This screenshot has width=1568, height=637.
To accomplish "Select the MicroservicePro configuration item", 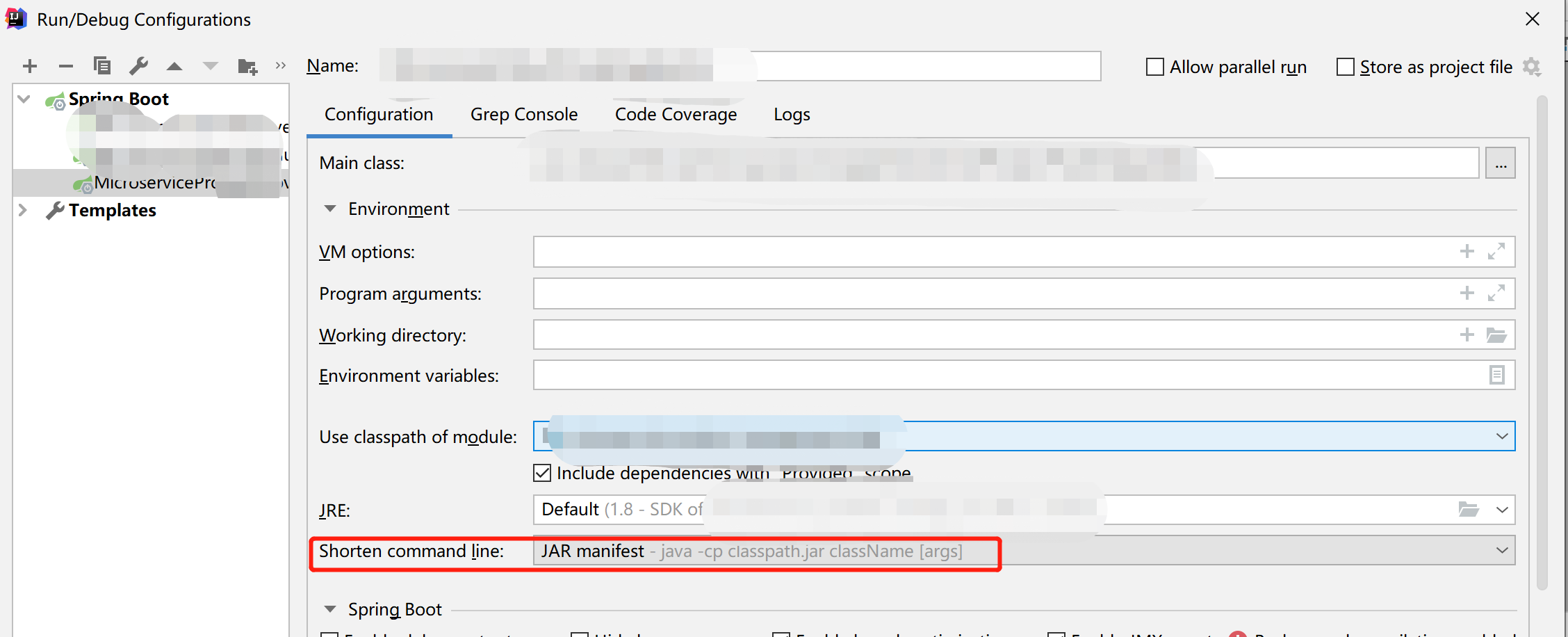I will [x=151, y=183].
